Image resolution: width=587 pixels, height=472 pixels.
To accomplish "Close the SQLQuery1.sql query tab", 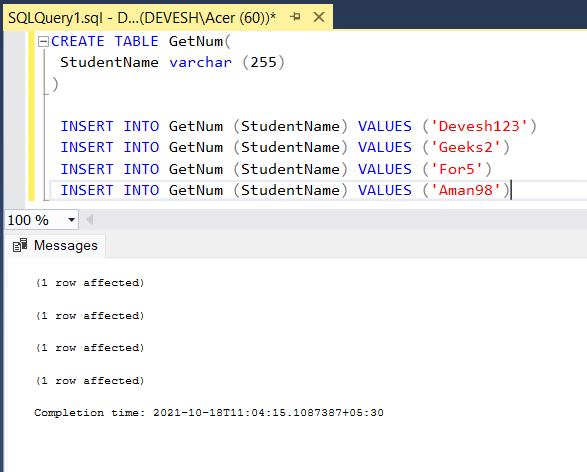I will point(319,17).
